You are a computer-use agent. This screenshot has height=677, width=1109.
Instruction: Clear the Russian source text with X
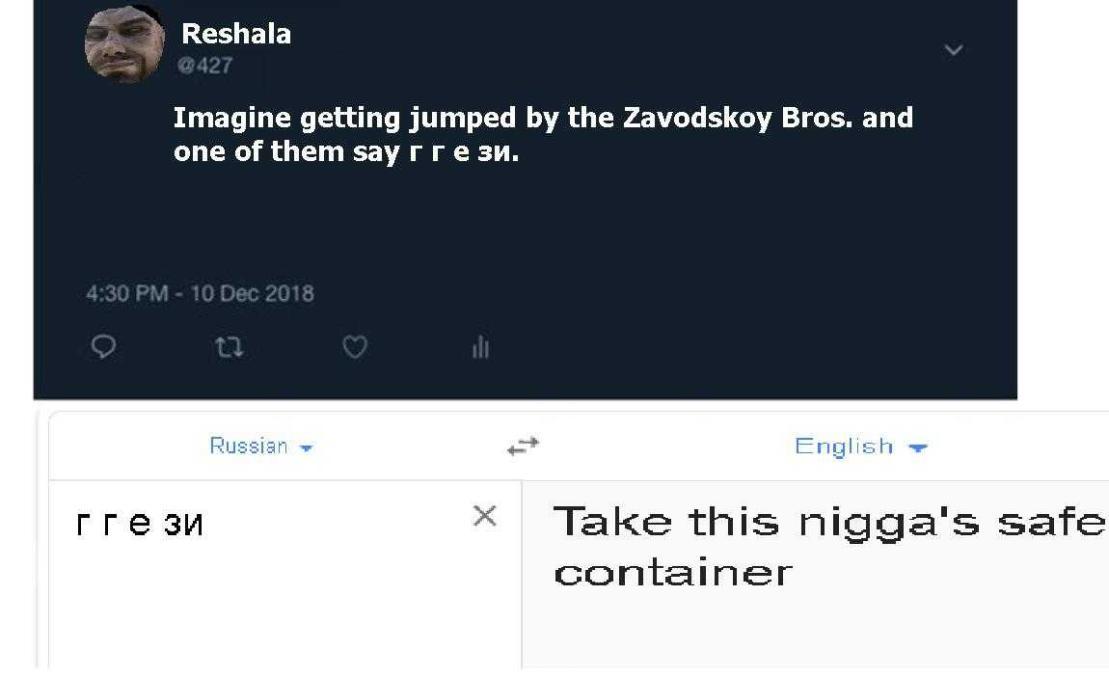coord(484,516)
